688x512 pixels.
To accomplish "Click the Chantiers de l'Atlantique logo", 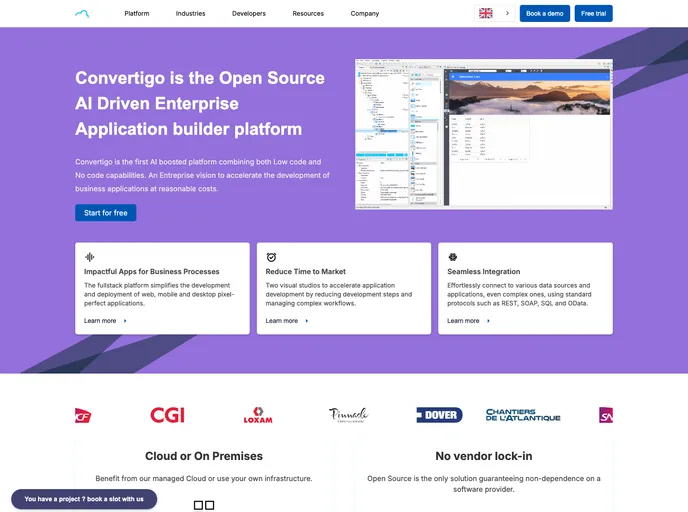I will tap(523, 415).
